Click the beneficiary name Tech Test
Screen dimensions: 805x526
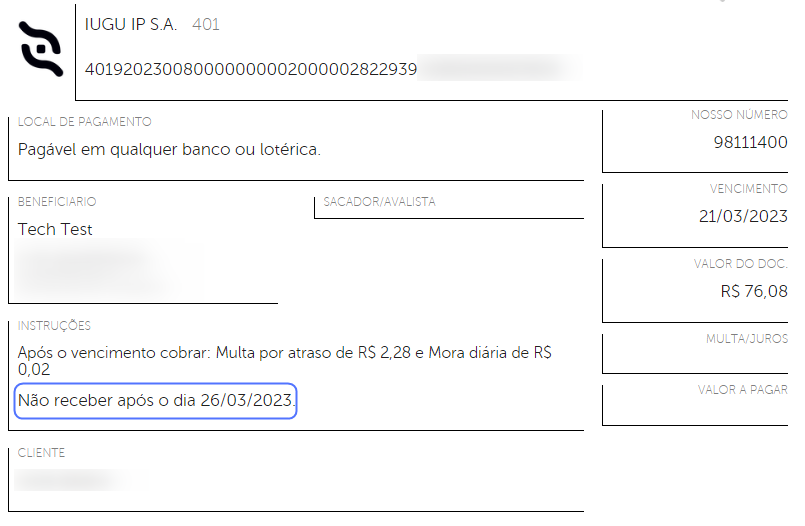[55, 229]
